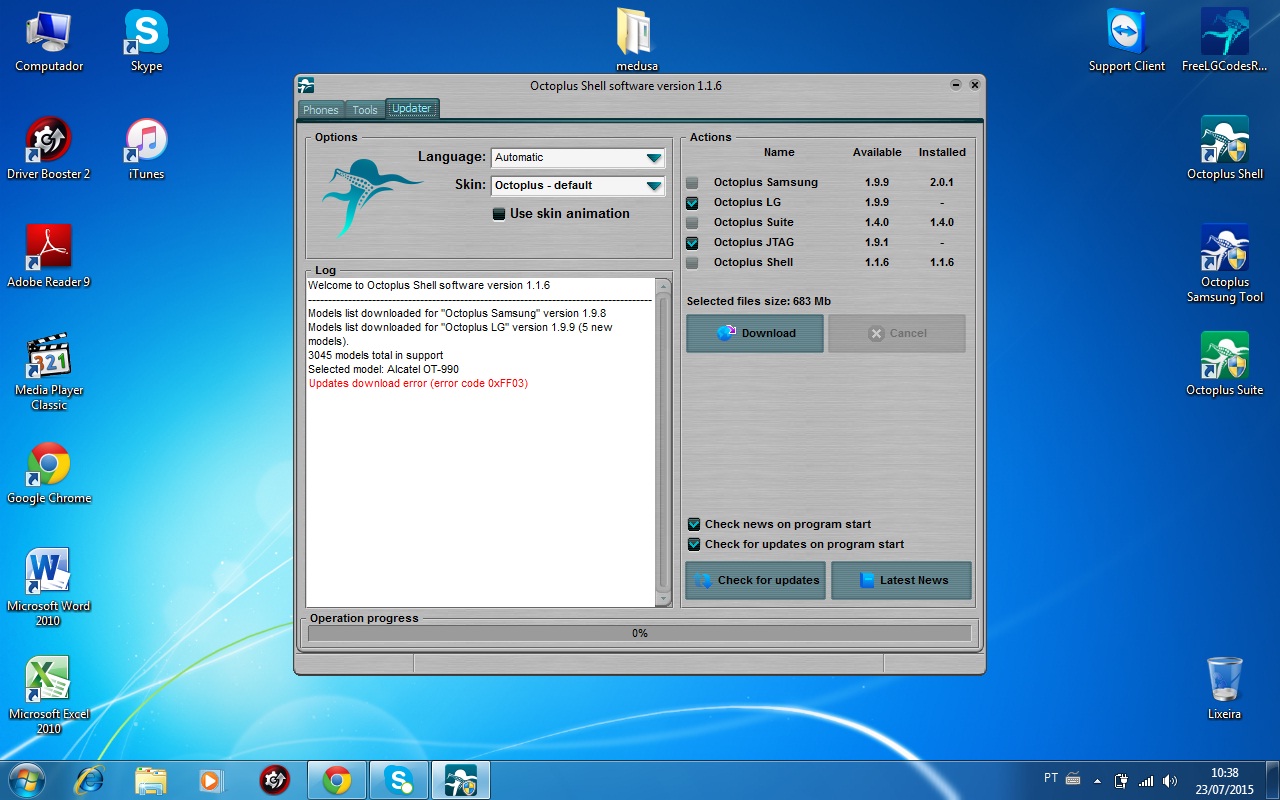Viewport: 1280px width, 800px height.
Task: Enable Use skin animation checkbox
Action: (499, 214)
